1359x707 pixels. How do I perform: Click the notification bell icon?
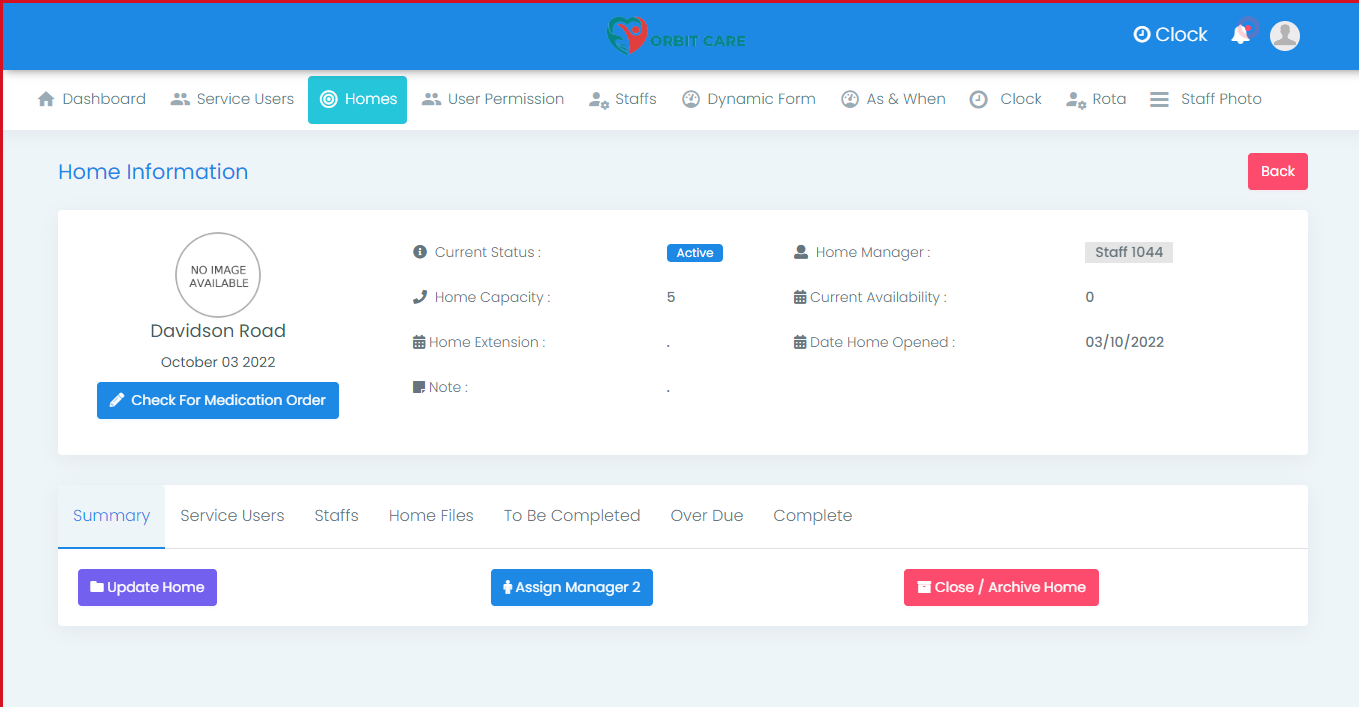point(1241,33)
